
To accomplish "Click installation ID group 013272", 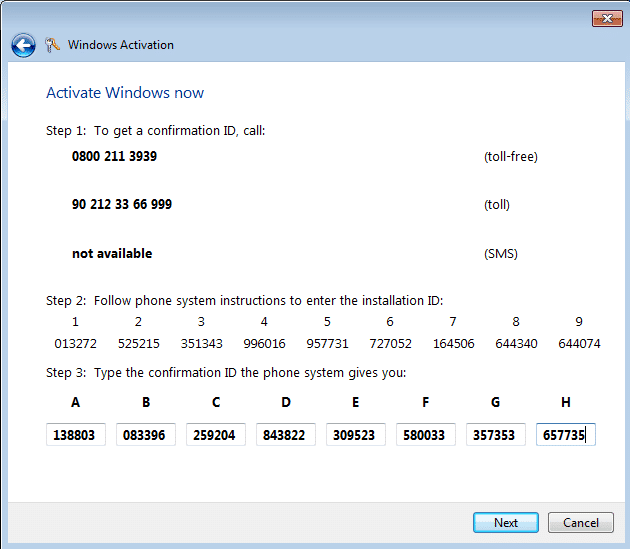I will 76,344.
